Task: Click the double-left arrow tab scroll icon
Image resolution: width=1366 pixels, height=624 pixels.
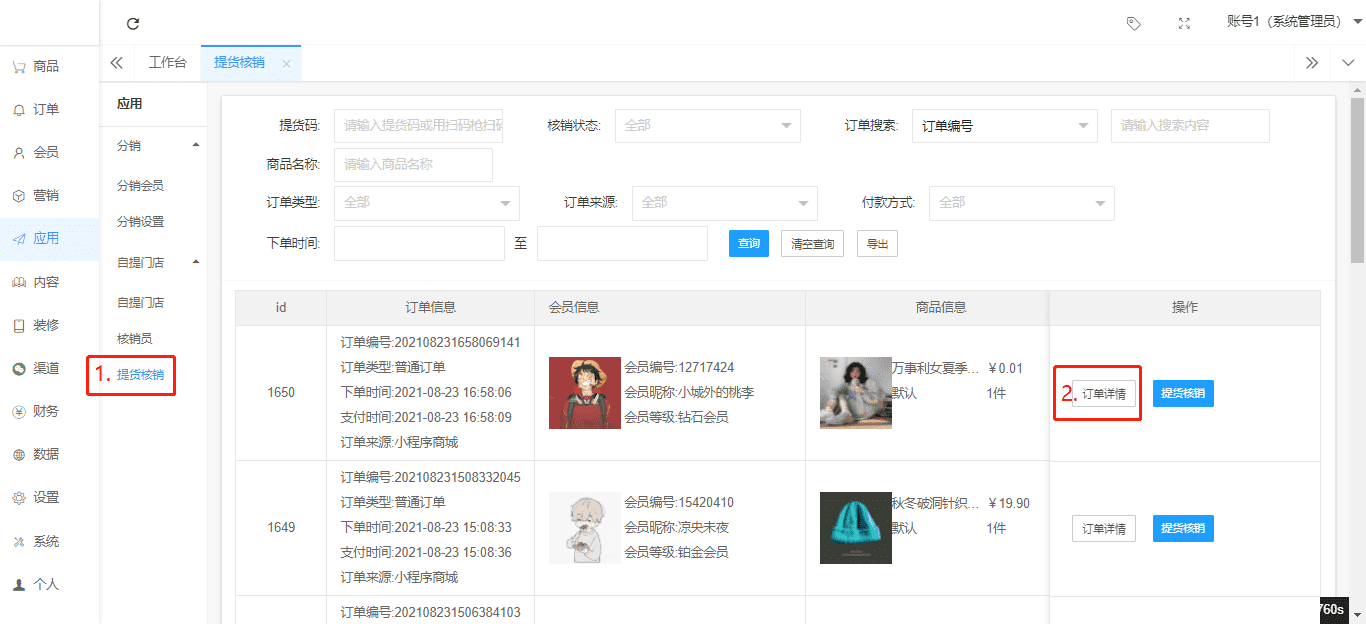Action: click(x=117, y=63)
